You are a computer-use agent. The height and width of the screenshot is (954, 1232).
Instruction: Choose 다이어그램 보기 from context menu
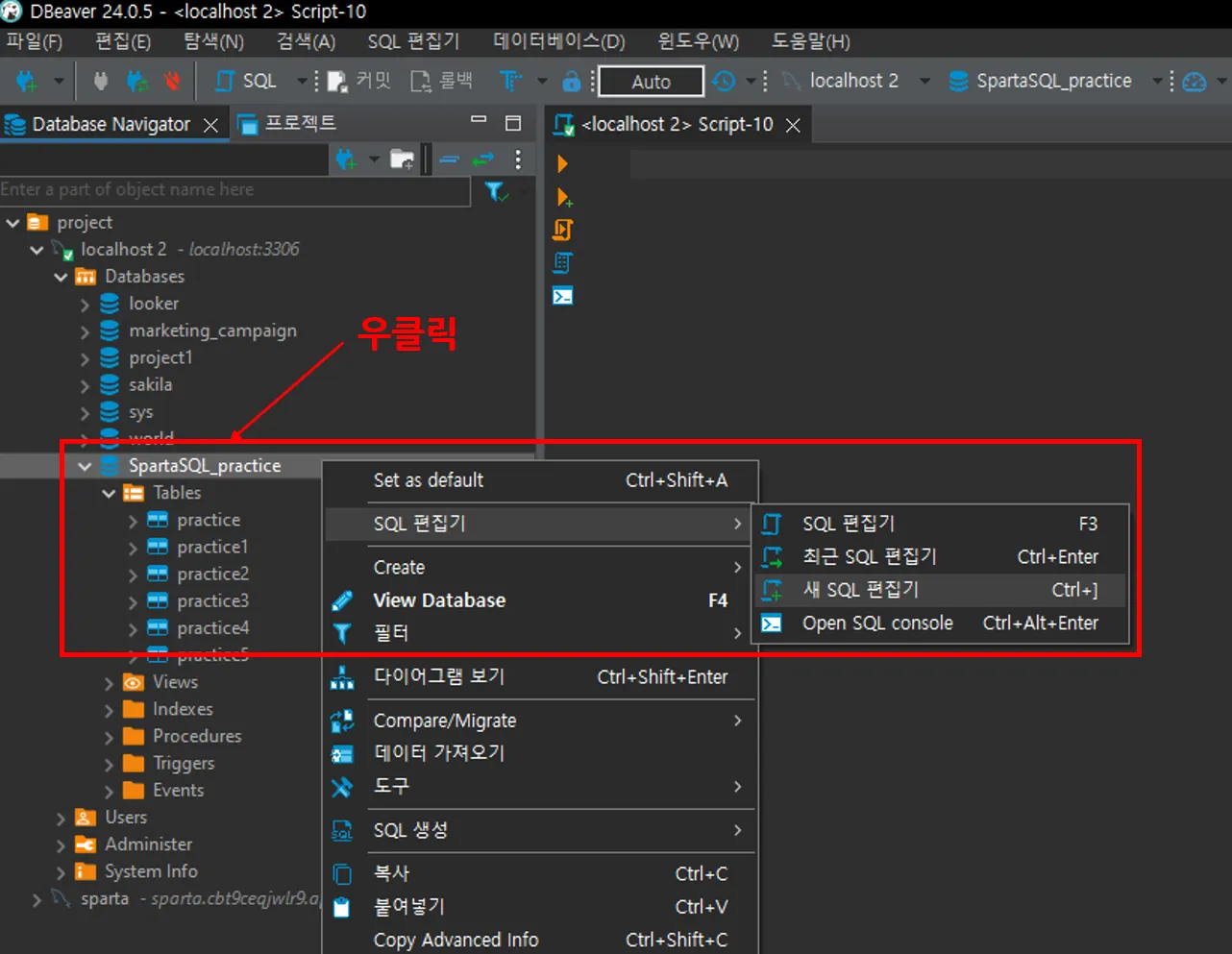541,677
